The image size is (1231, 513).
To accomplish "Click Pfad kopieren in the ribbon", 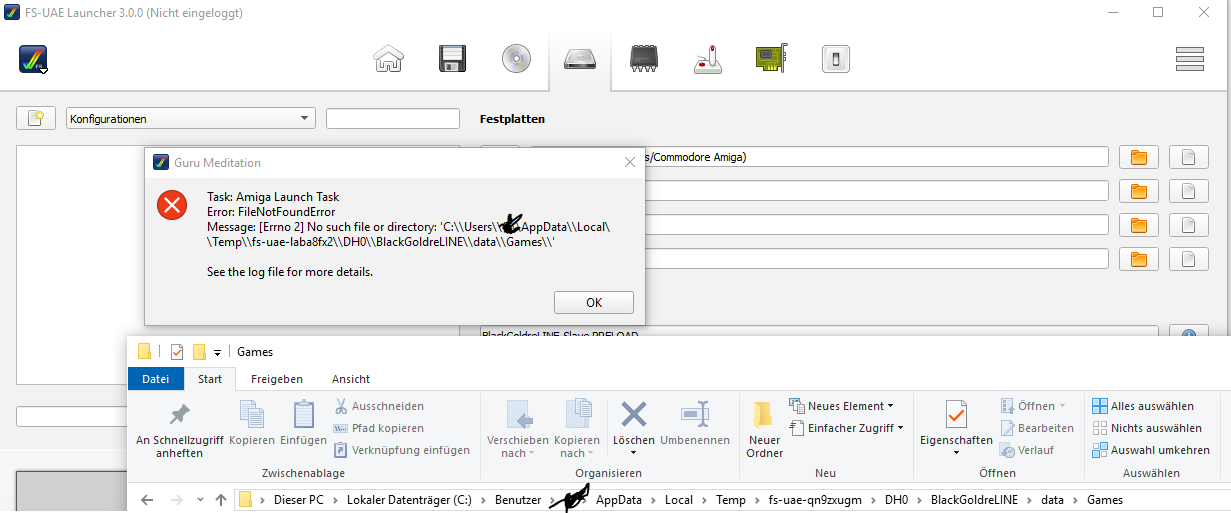I will [379, 428].
